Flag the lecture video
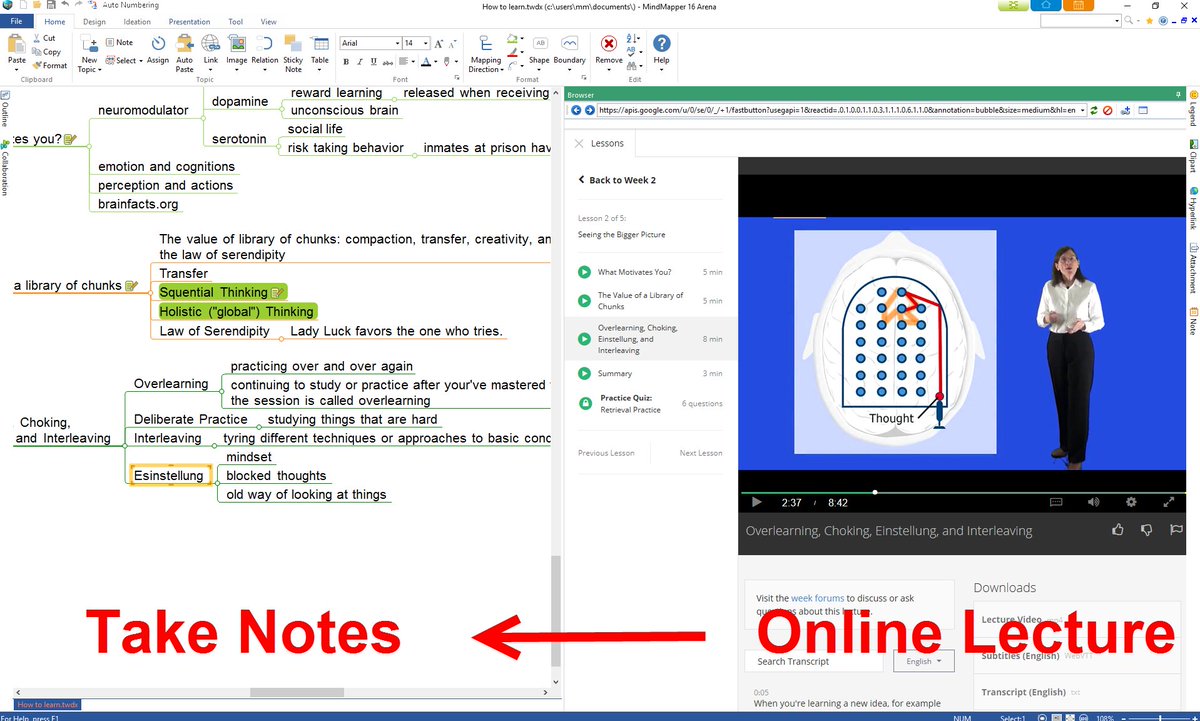 tap(1176, 530)
